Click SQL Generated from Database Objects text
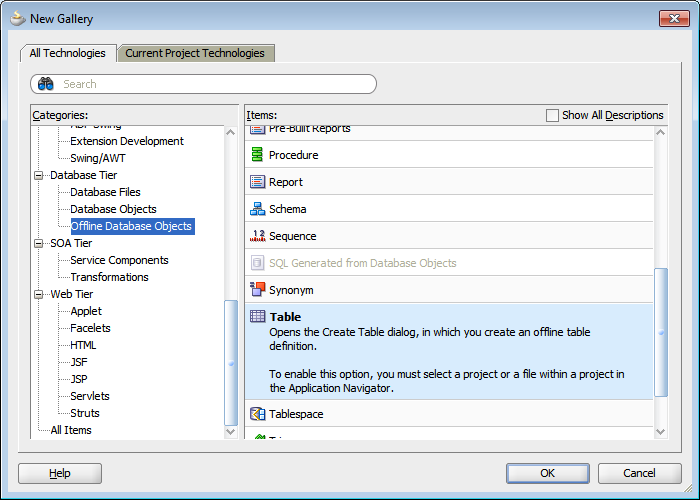 (362, 263)
